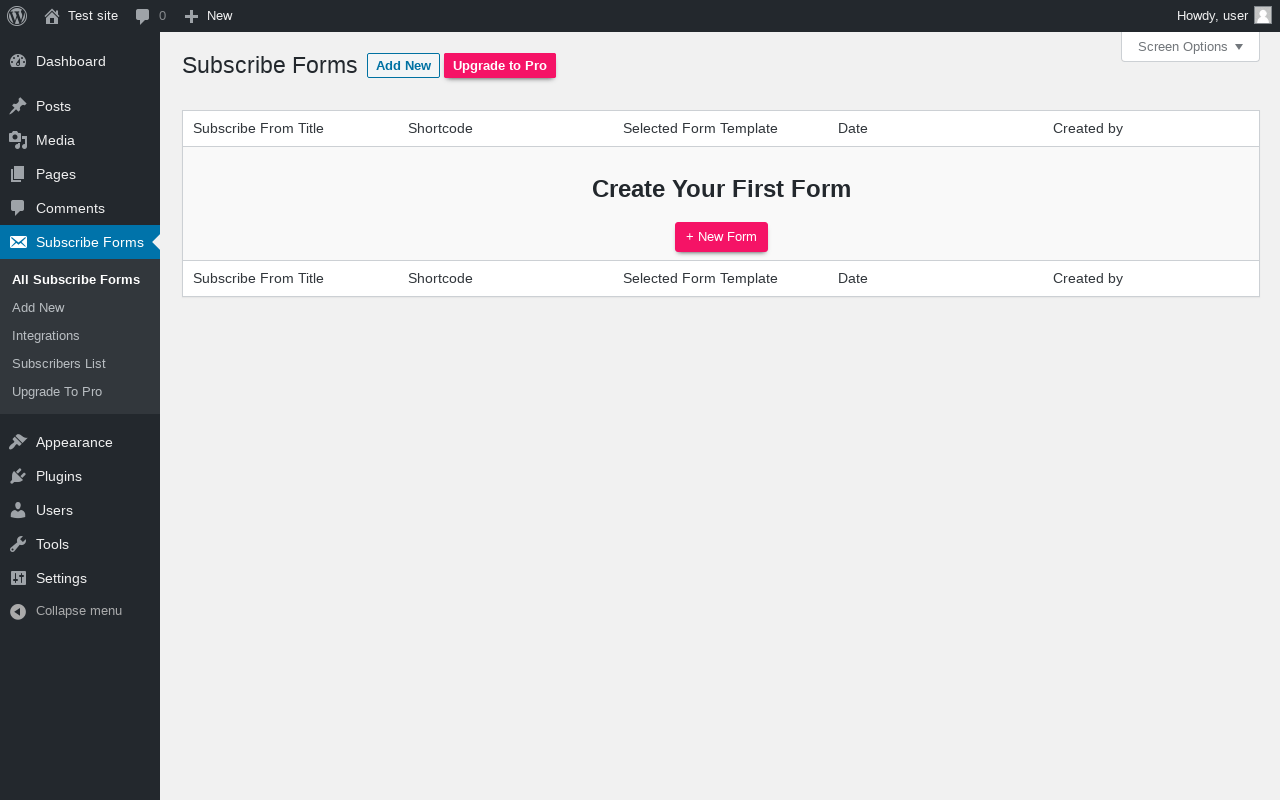Expand the Screen Options dropdown
Viewport: 1280px width, 800px height.
click(x=1190, y=47)
